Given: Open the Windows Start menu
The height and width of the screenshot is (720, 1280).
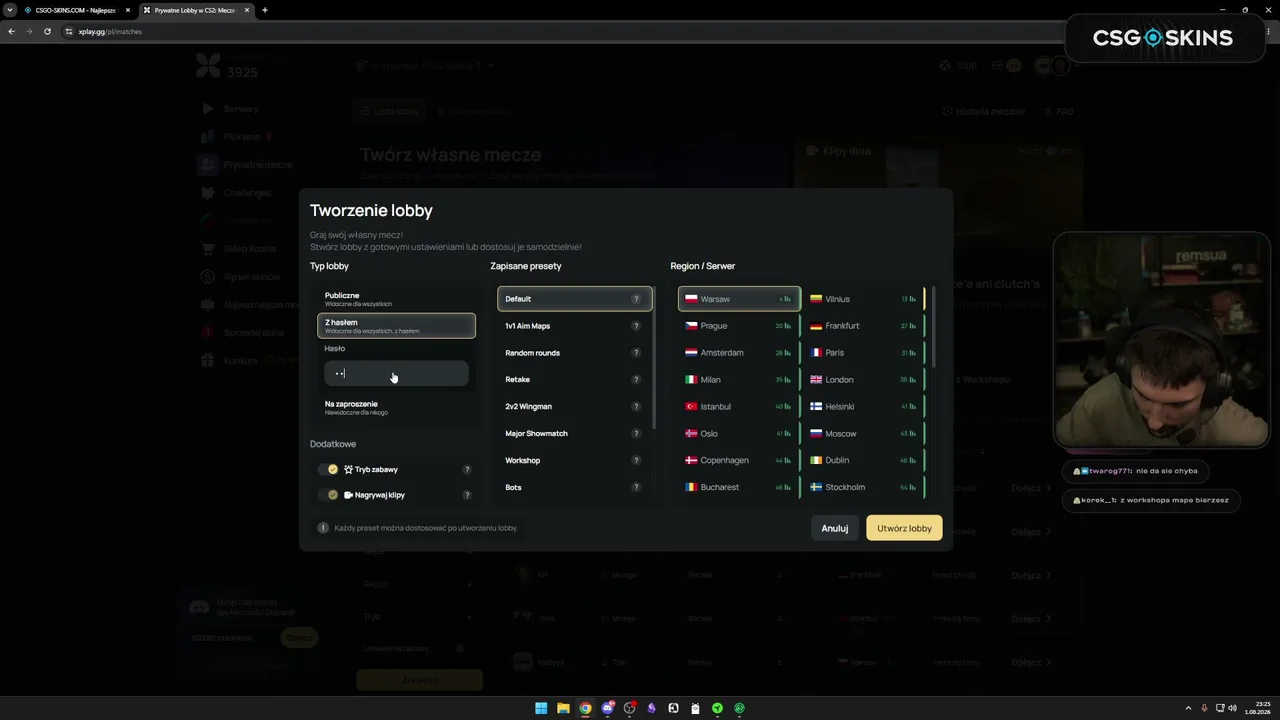Looking at the screenshot, I should point(541,708).
